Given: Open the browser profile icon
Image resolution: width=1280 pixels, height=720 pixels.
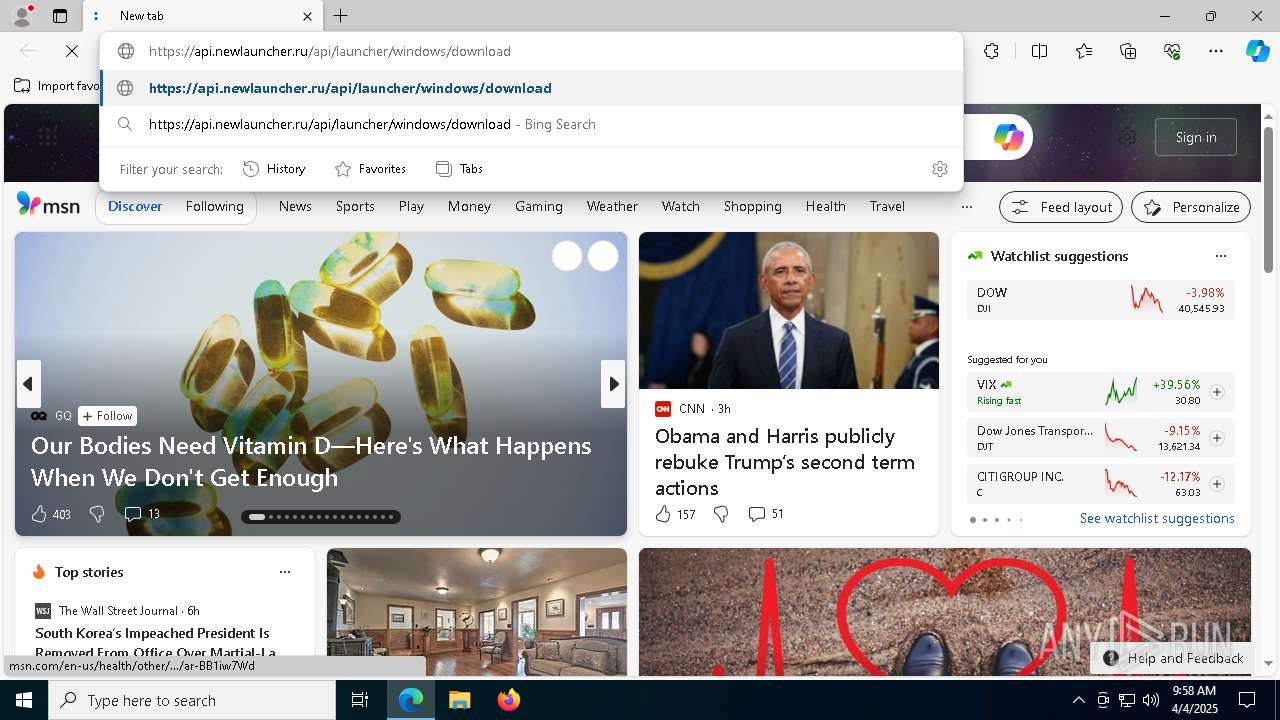Looking at the screenshot, I should click(21, 16).
